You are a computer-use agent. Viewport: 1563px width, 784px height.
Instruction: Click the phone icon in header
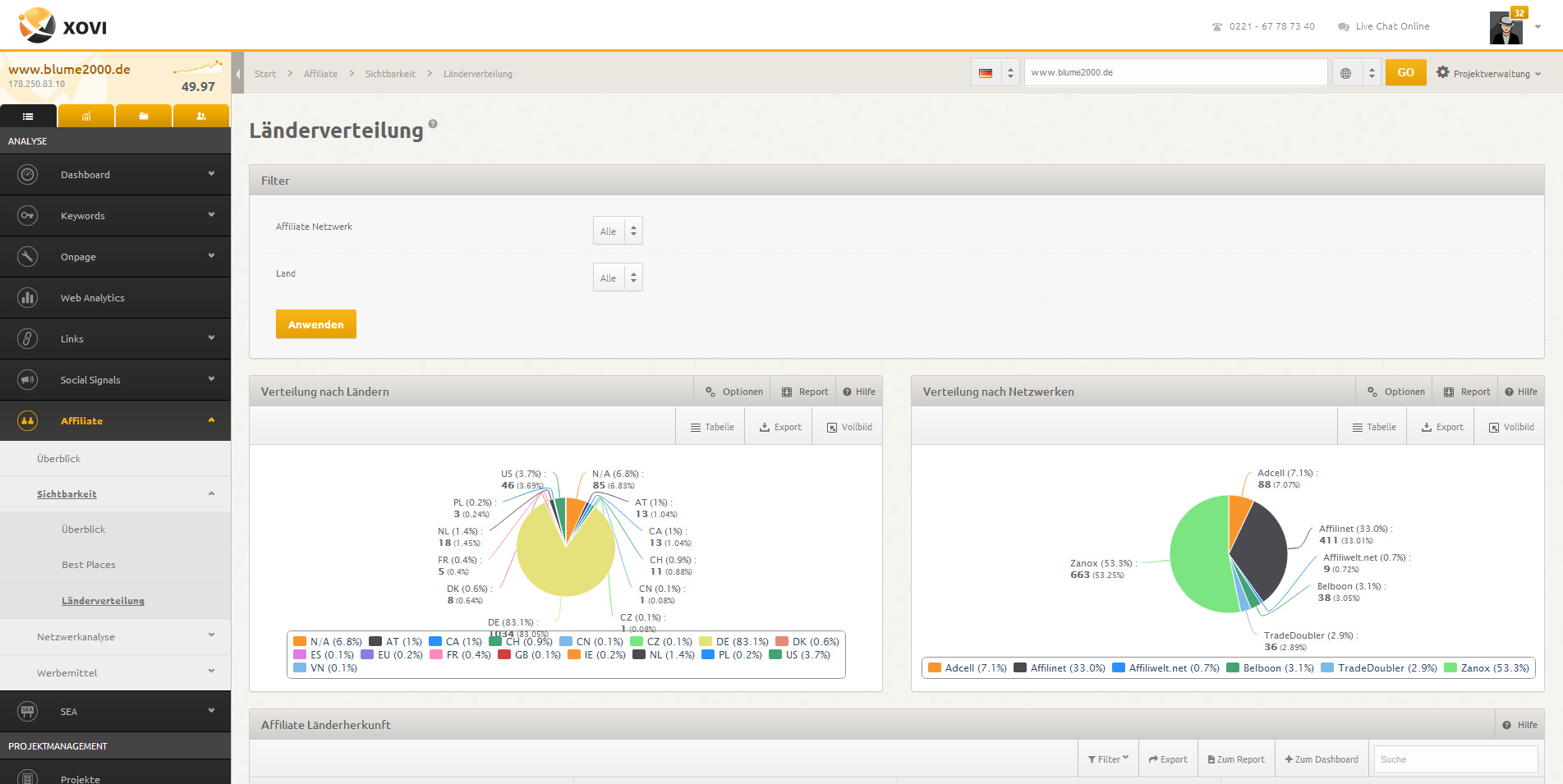click(x=1217, y=27)
